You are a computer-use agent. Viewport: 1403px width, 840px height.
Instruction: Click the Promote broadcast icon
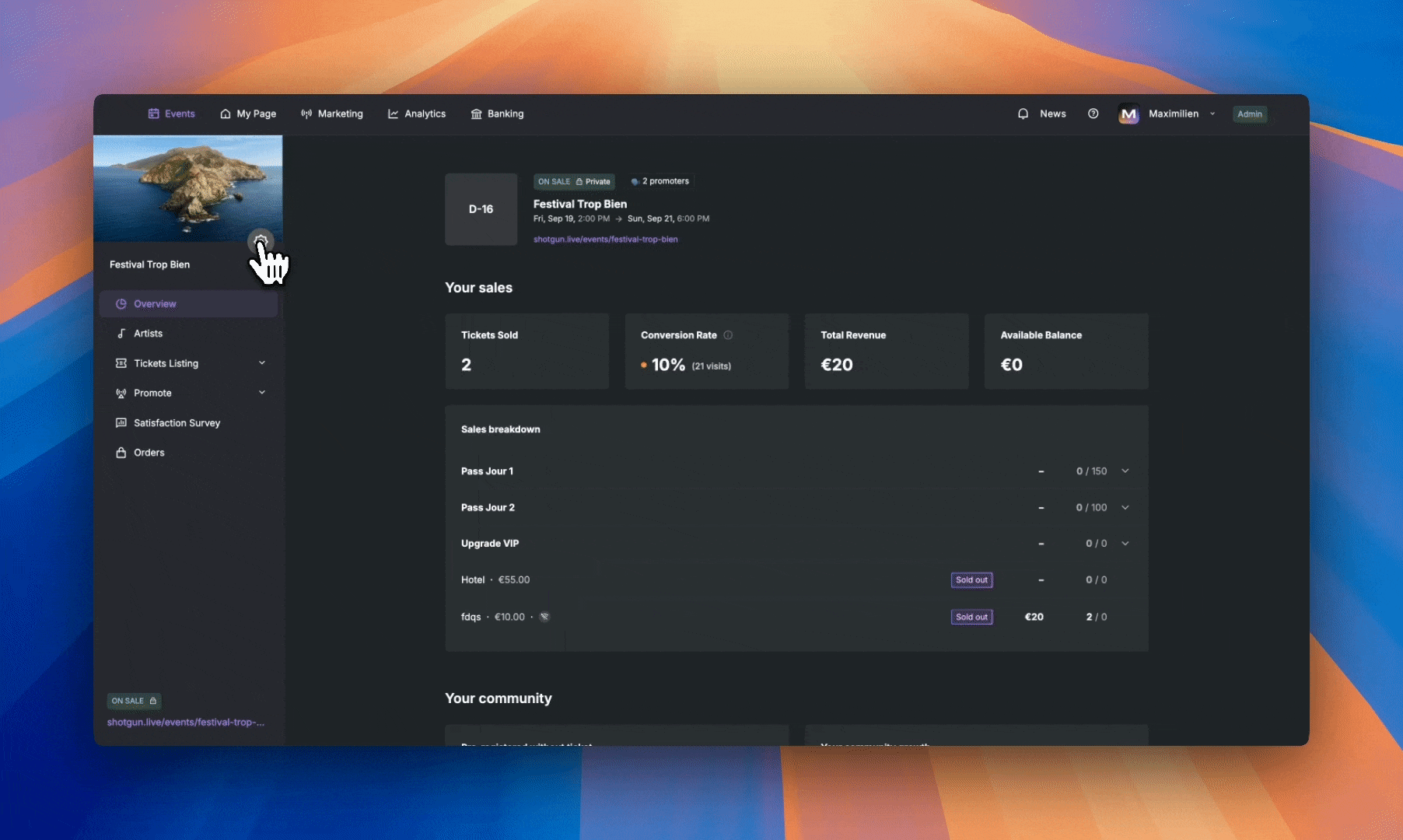coord(121,393)
